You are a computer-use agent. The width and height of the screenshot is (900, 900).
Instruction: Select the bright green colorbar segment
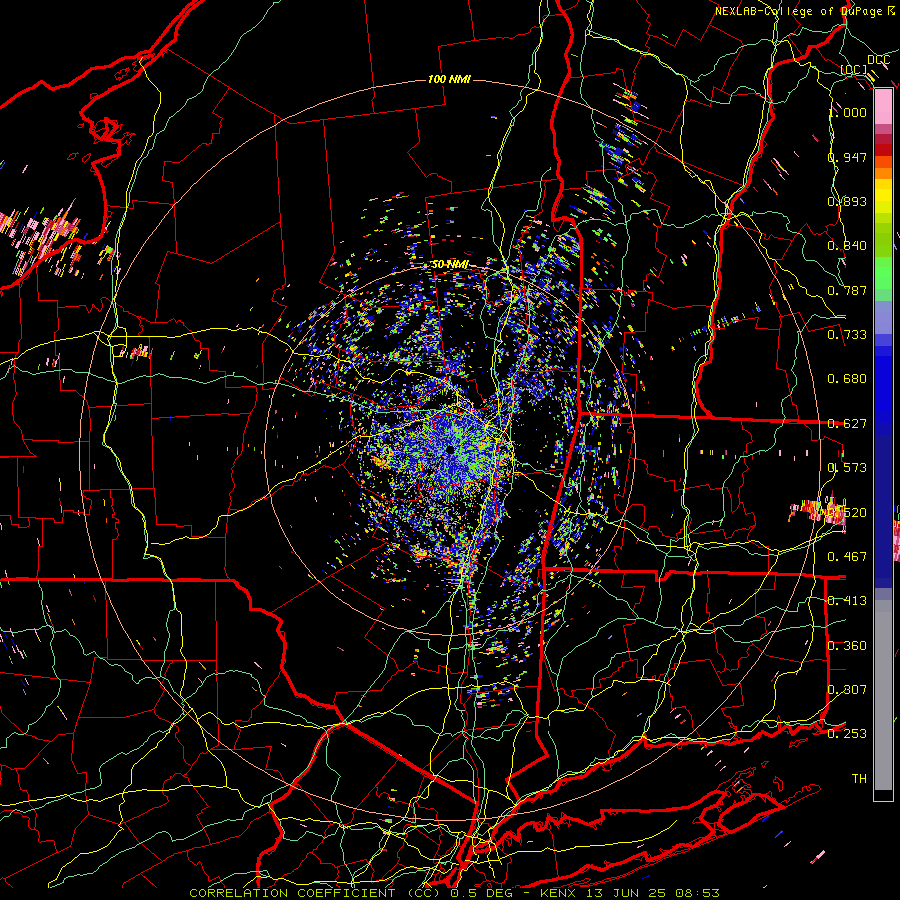(883, 274)
